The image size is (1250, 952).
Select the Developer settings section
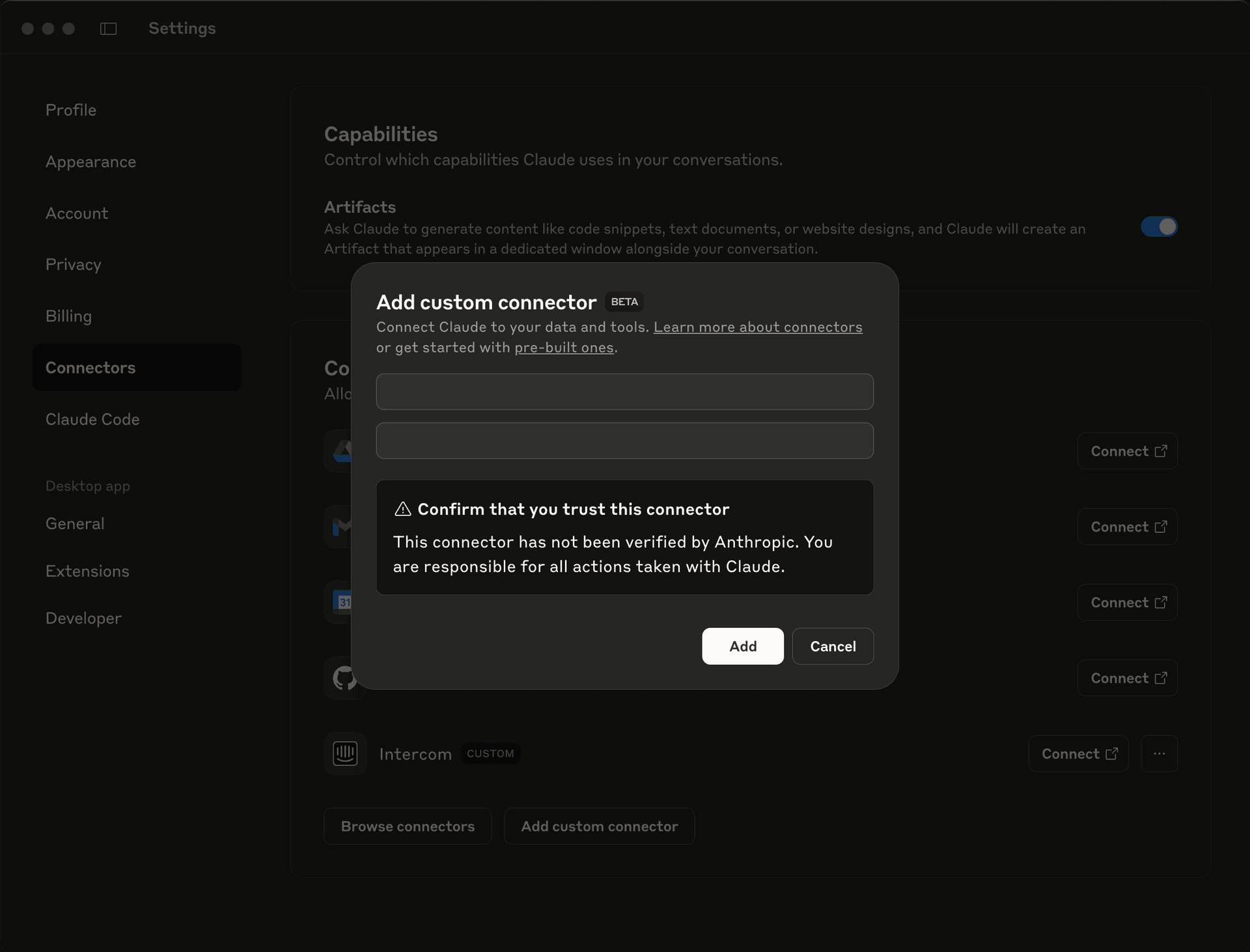point(83,618)
